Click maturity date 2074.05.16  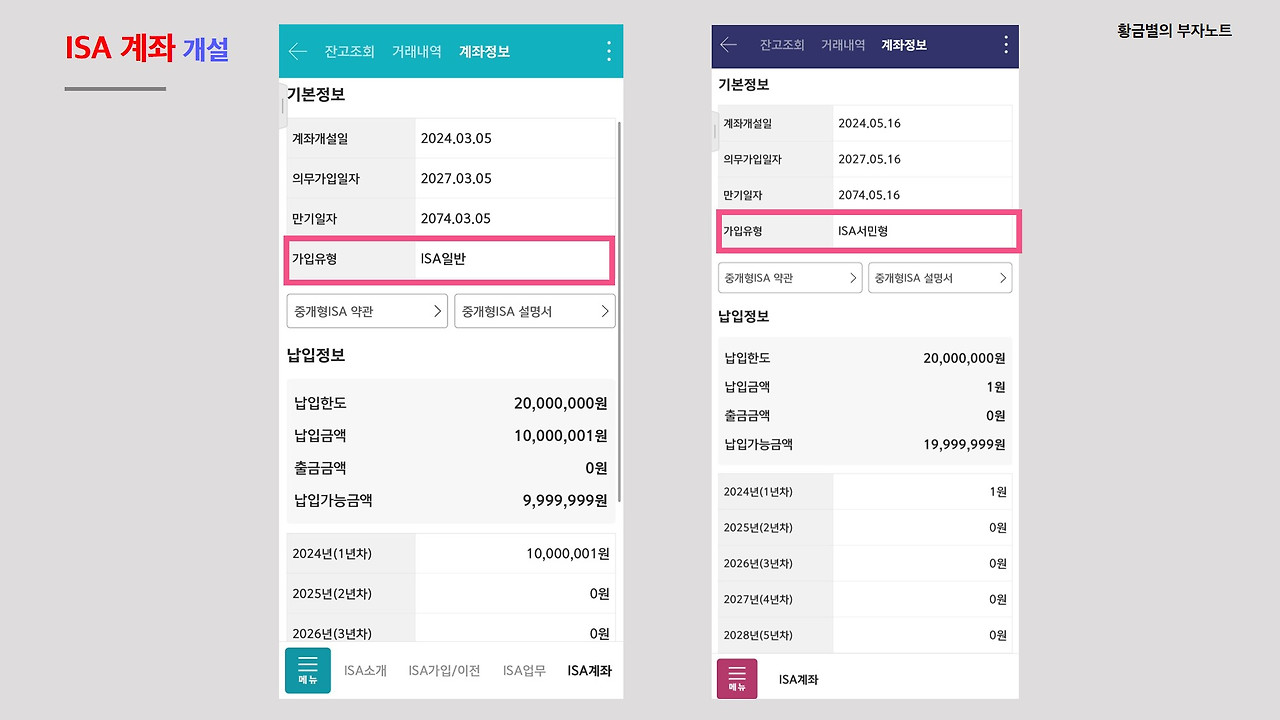point(869,195)
